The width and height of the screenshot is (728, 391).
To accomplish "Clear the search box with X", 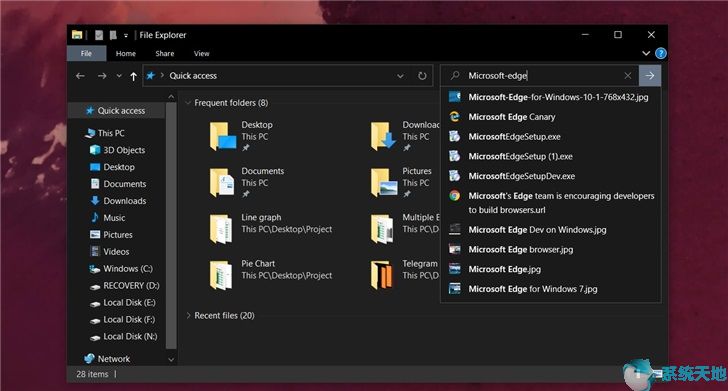I will (628, 76).
